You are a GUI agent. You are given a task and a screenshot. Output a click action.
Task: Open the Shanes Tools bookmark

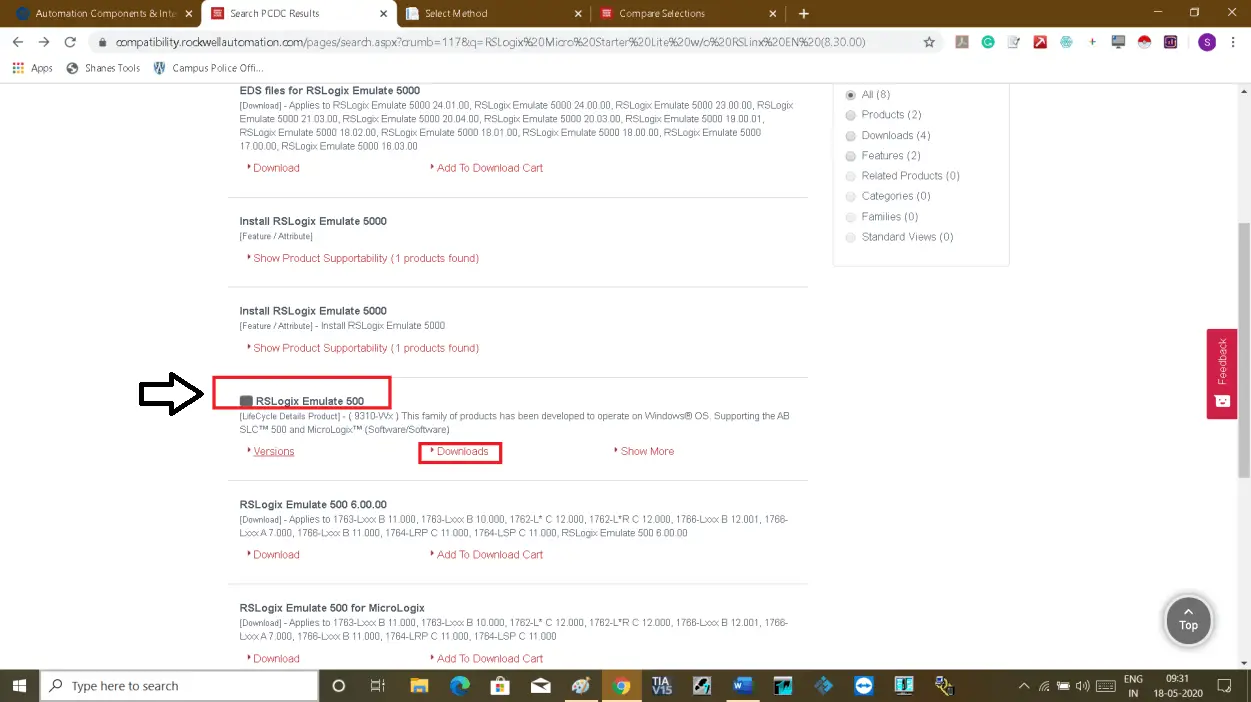[103, 68]
